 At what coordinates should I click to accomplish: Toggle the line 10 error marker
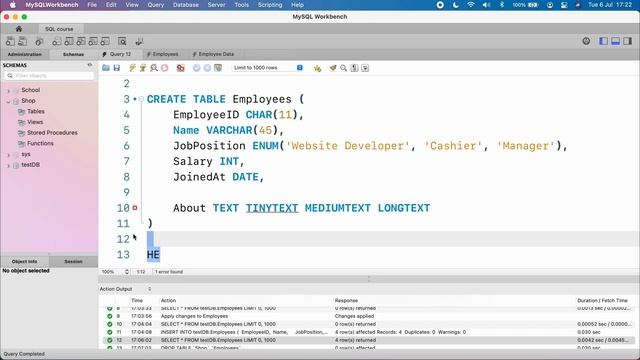(x=135, y=208)
